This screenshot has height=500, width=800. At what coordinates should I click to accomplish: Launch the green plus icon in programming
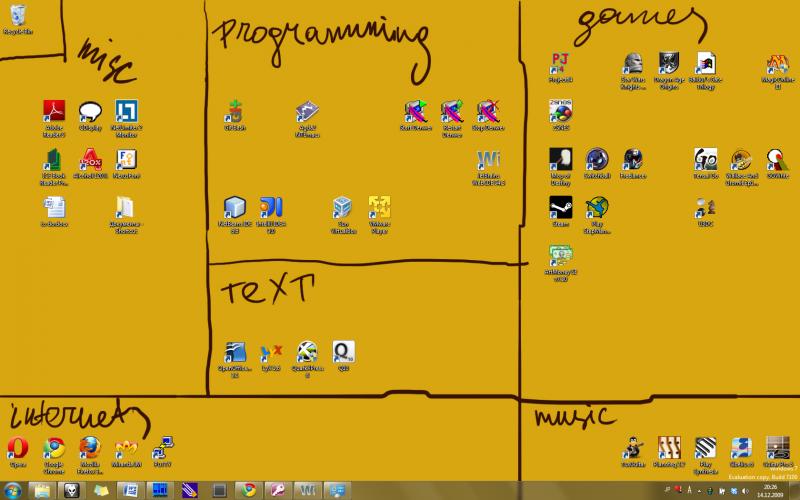(x=235, y=111)
